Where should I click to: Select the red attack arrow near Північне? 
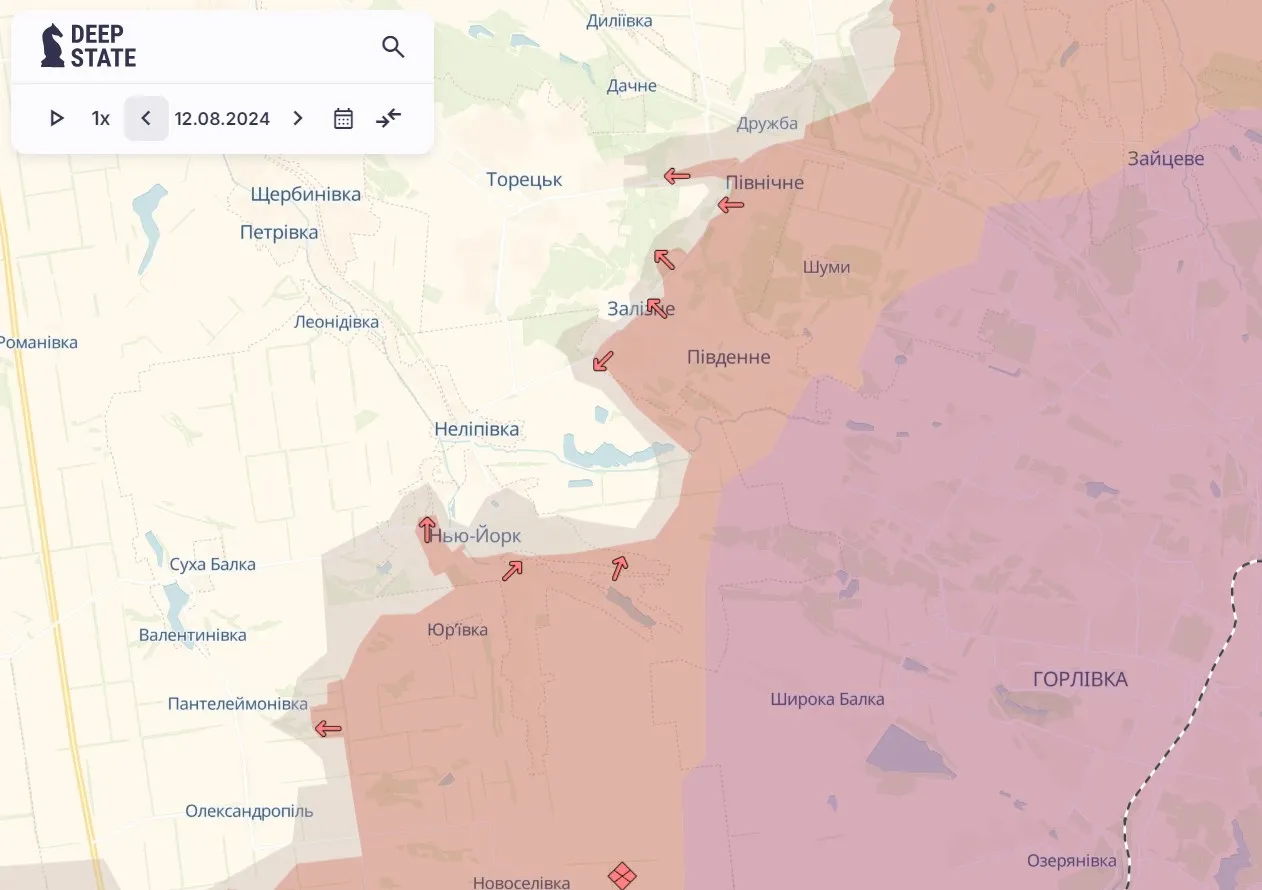pyautogui.click(x=677, y=176)
